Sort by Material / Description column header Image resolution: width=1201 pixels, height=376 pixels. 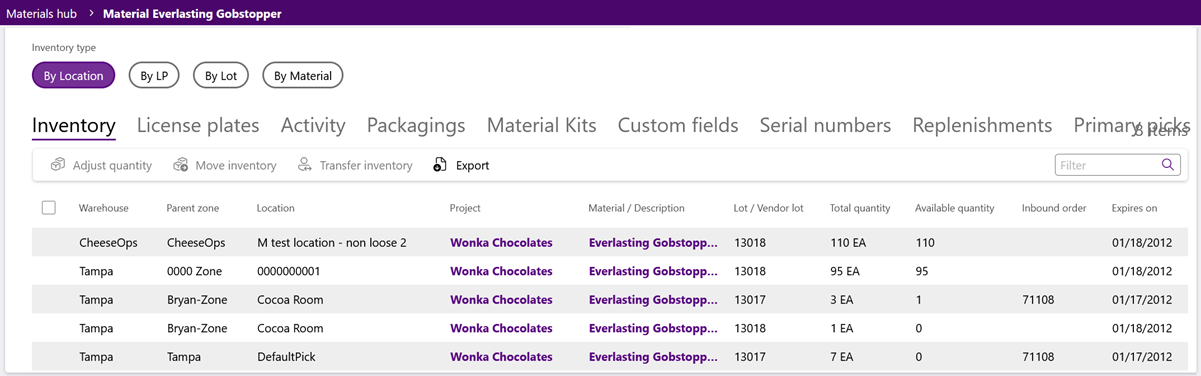pos(636,208)
